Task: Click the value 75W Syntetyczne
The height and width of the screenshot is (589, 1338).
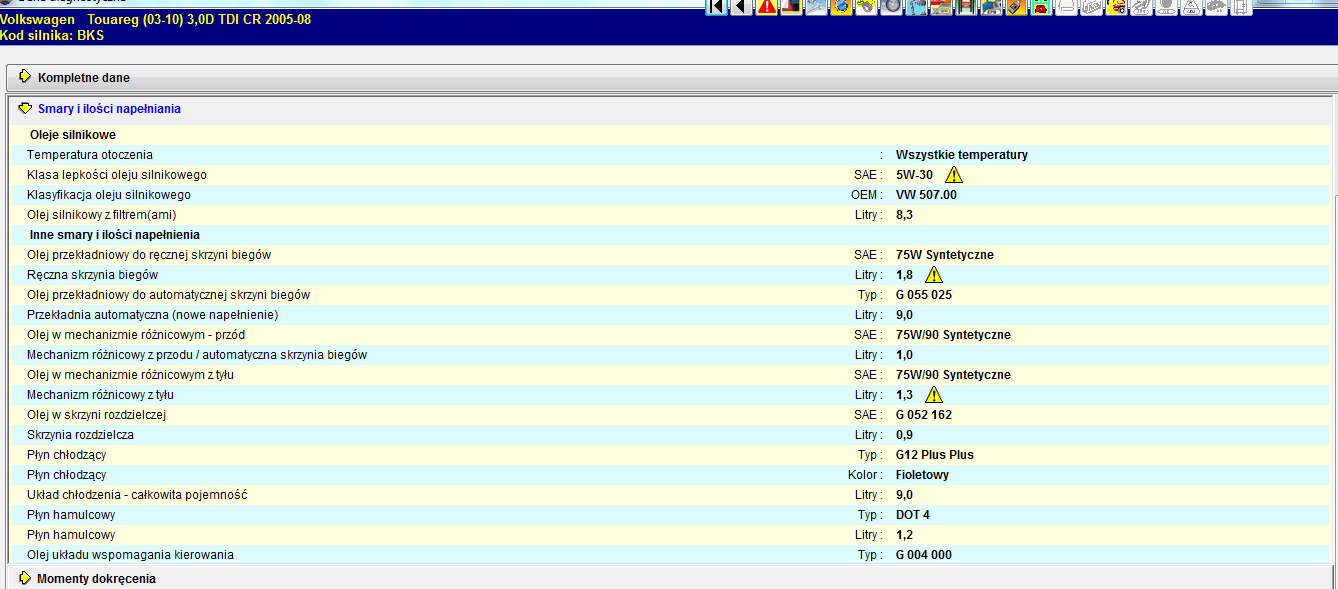Action: click(945, 255)
